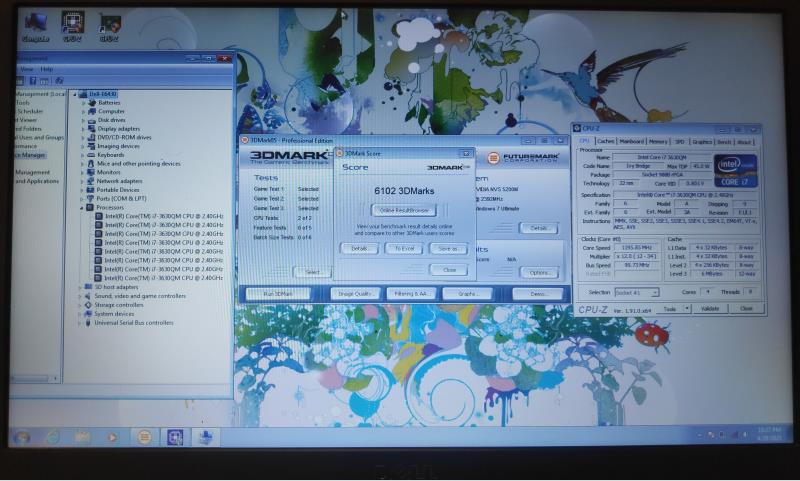Viewport: 800px width, 481px height.
Task: Click the scan for hardware changes toolbar icon
Action: click(59, 81)
